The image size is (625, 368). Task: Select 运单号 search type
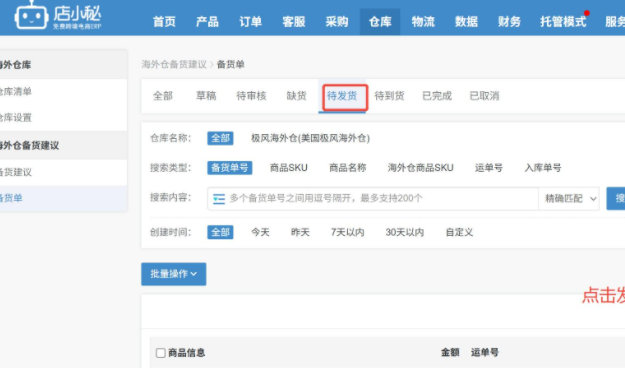(x=489, y=168)
